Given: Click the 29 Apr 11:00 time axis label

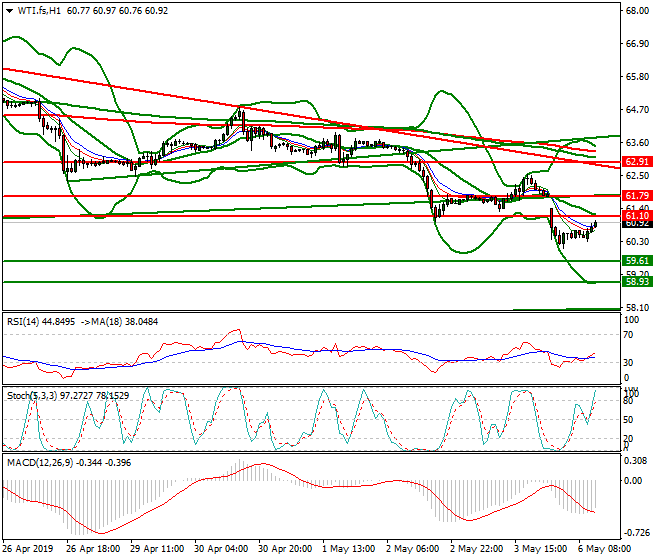Looking at the screenshot, I should coord(157,549).
